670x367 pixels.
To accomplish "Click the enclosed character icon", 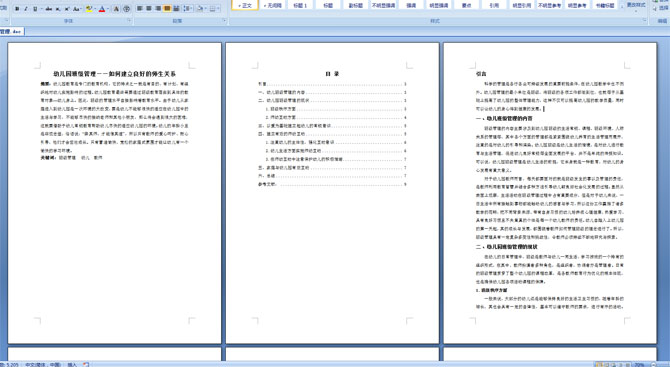I will [x=126, y=9].
